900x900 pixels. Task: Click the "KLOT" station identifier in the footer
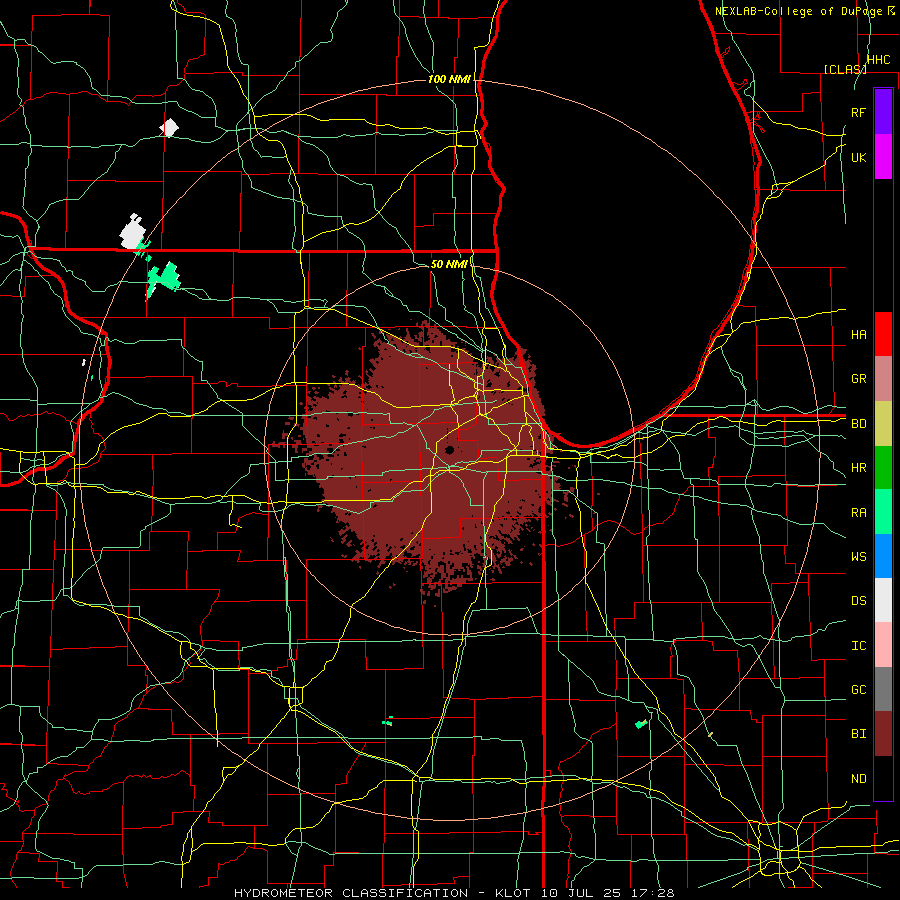512,893
